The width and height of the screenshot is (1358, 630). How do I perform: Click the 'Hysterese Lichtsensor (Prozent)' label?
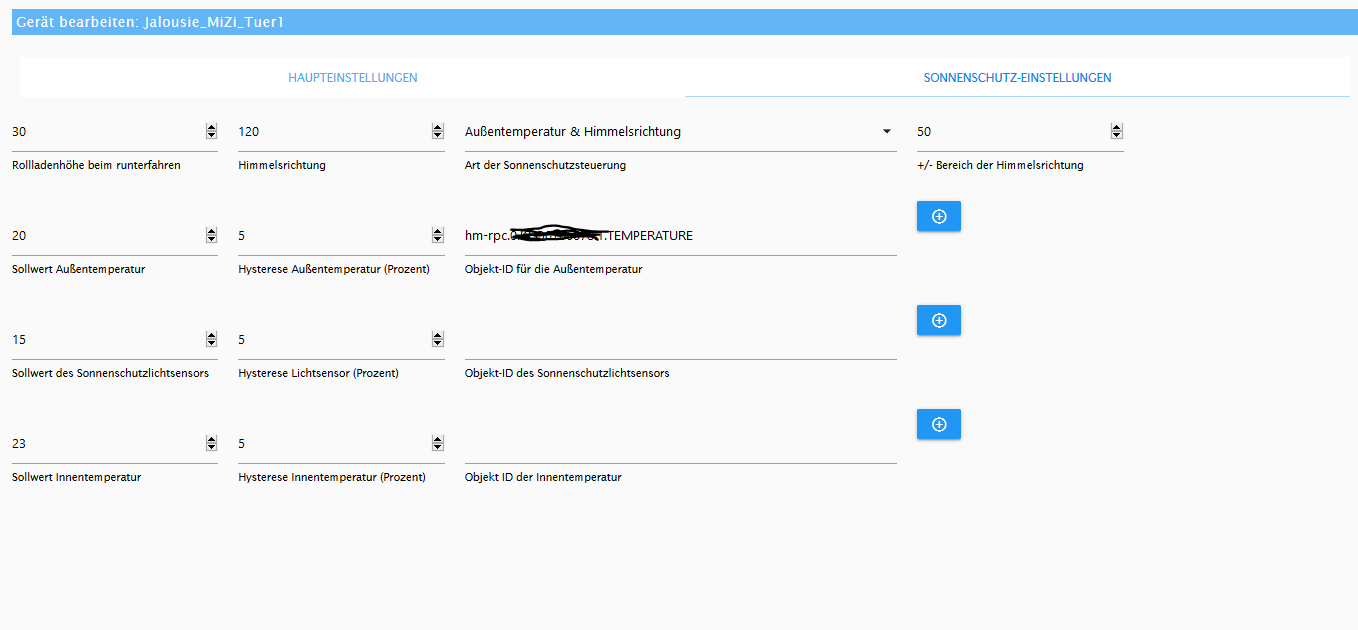(x=318, y=373)
